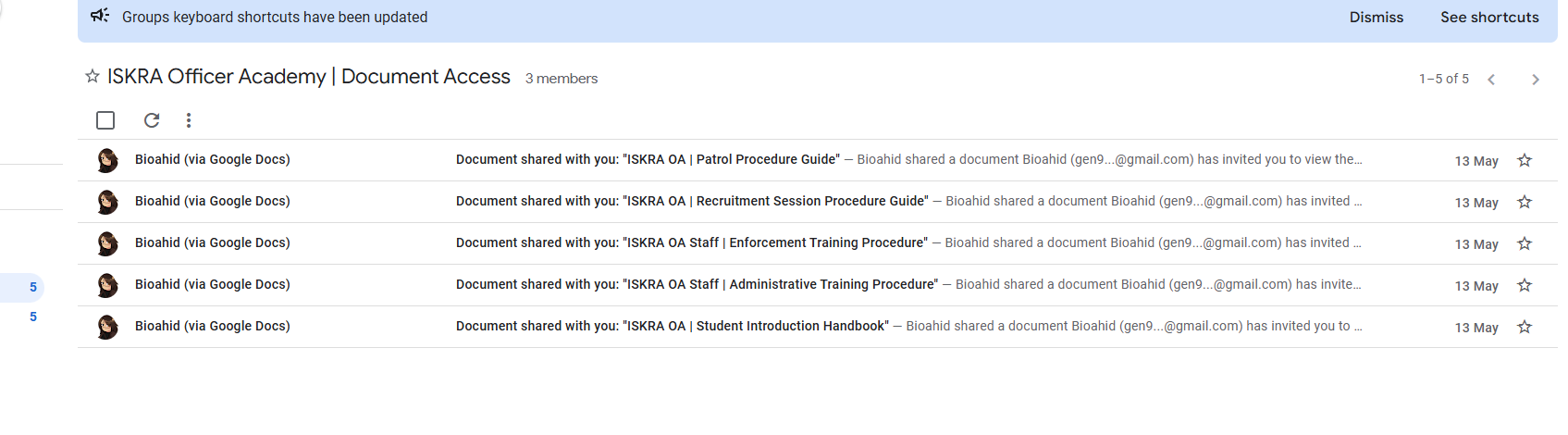Click Bioahid avatar on Student Introduction Handbook row
Screen dimensions: 1568x435
[x=107, y=327]
